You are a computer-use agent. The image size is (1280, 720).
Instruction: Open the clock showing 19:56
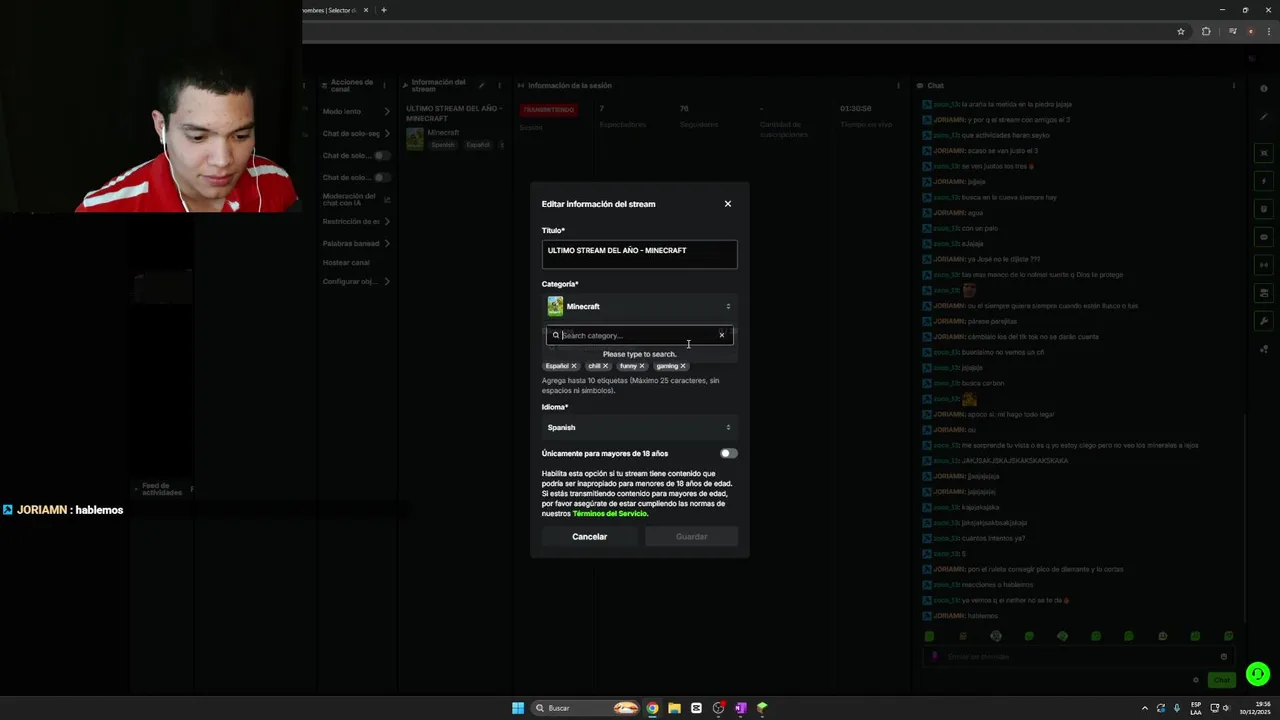click(x=1254, y=708)
